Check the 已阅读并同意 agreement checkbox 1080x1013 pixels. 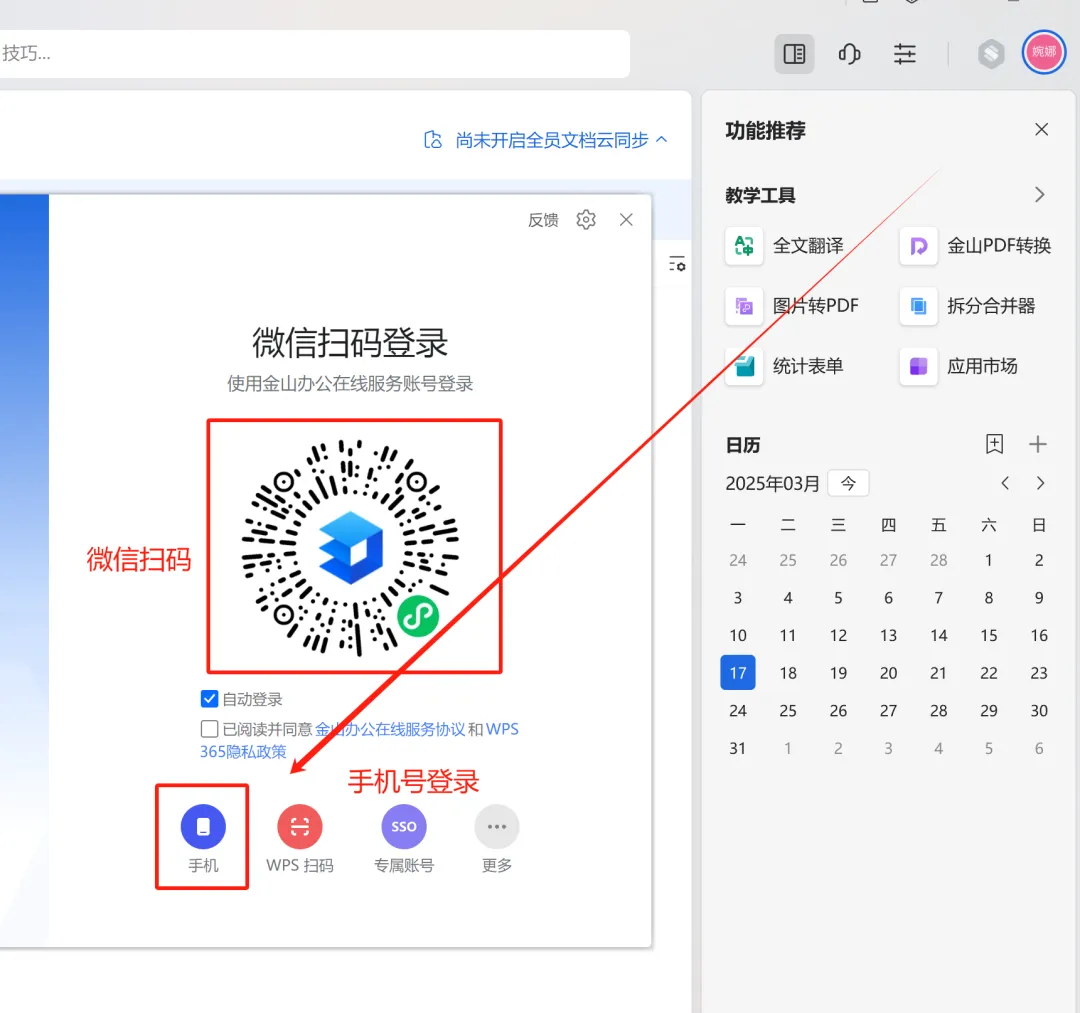click(209, 729)
